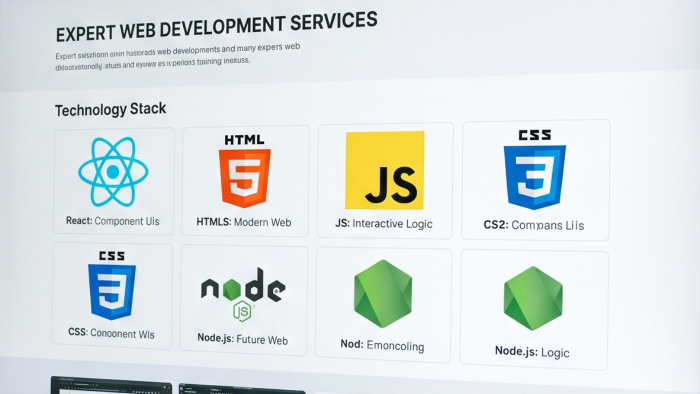700x394 pixels.
Task: Select the 'JS: Interactive Logic' caption
Action: click(x=384, y=224)
